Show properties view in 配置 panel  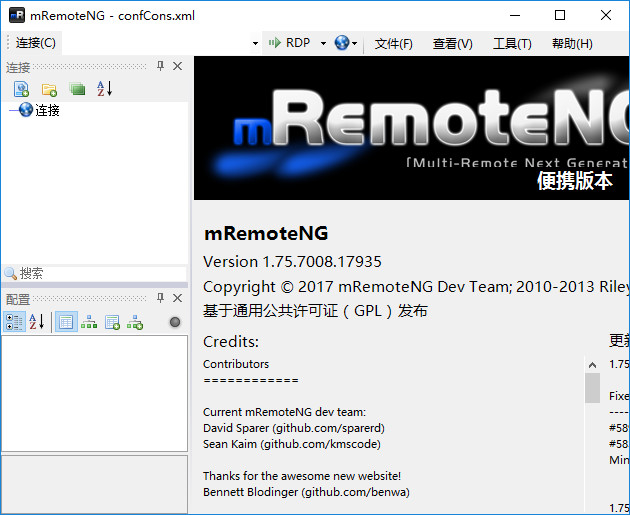pos(66,322)
